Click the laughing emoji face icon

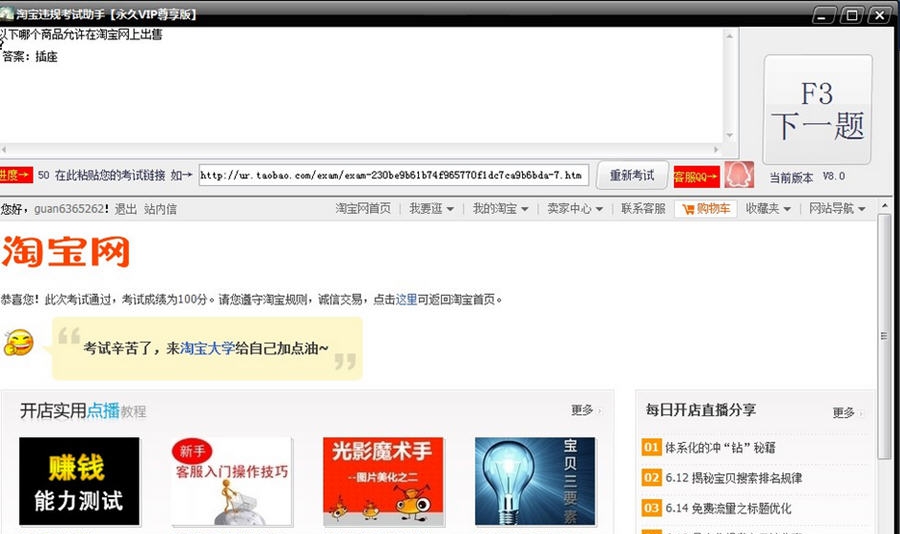[18, 343]
